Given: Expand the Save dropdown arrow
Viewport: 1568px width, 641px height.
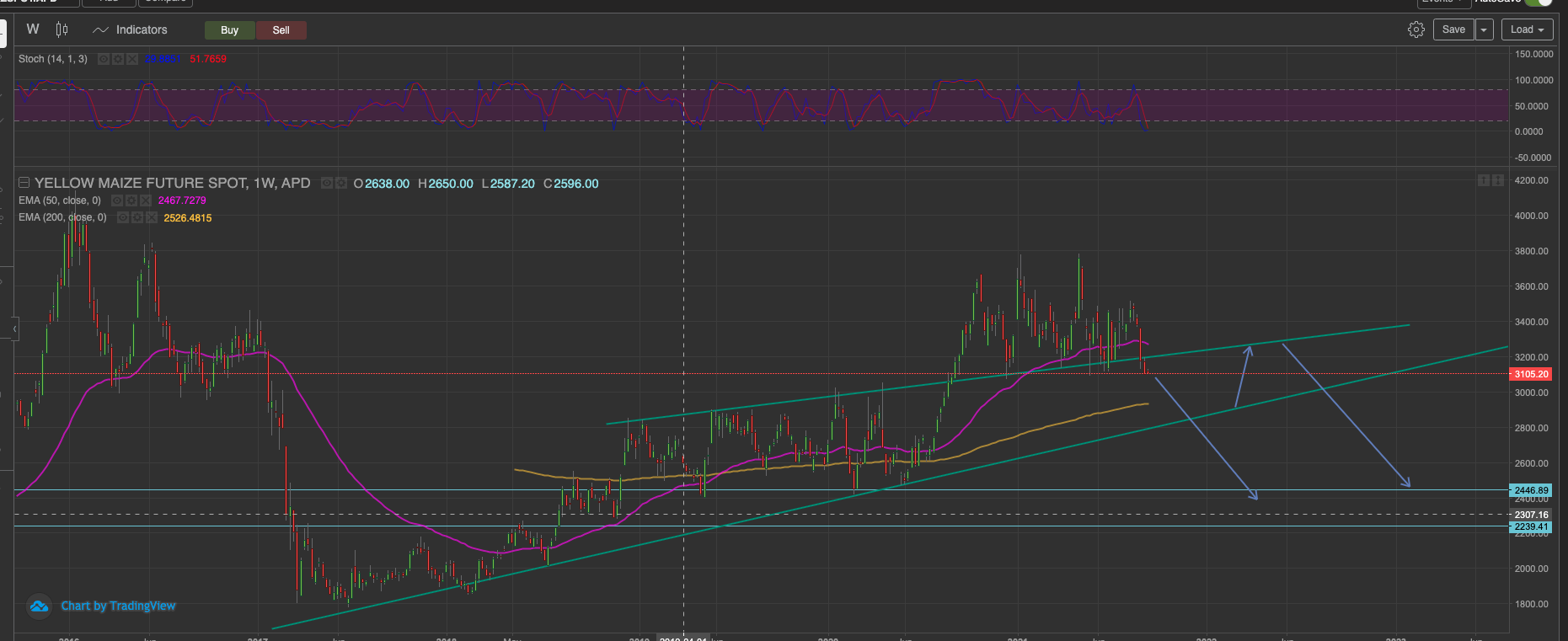Looking at the screenshot, I should point(1484,29).
